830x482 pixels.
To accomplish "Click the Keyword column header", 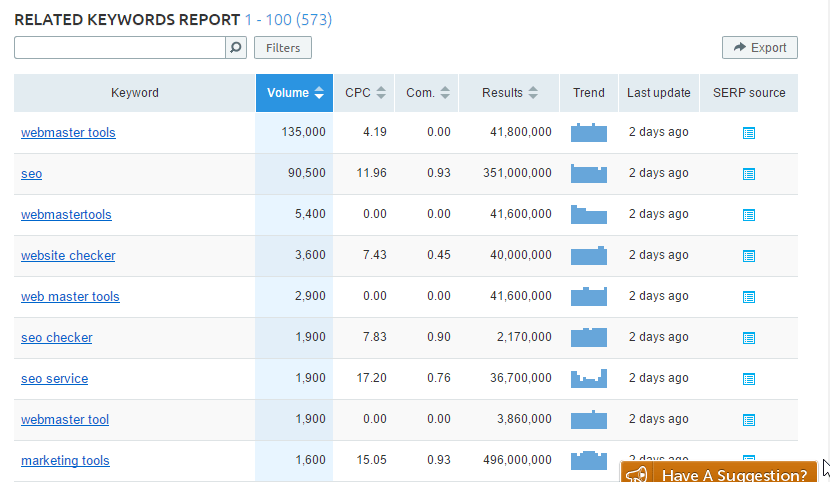I will click(134, 93).
